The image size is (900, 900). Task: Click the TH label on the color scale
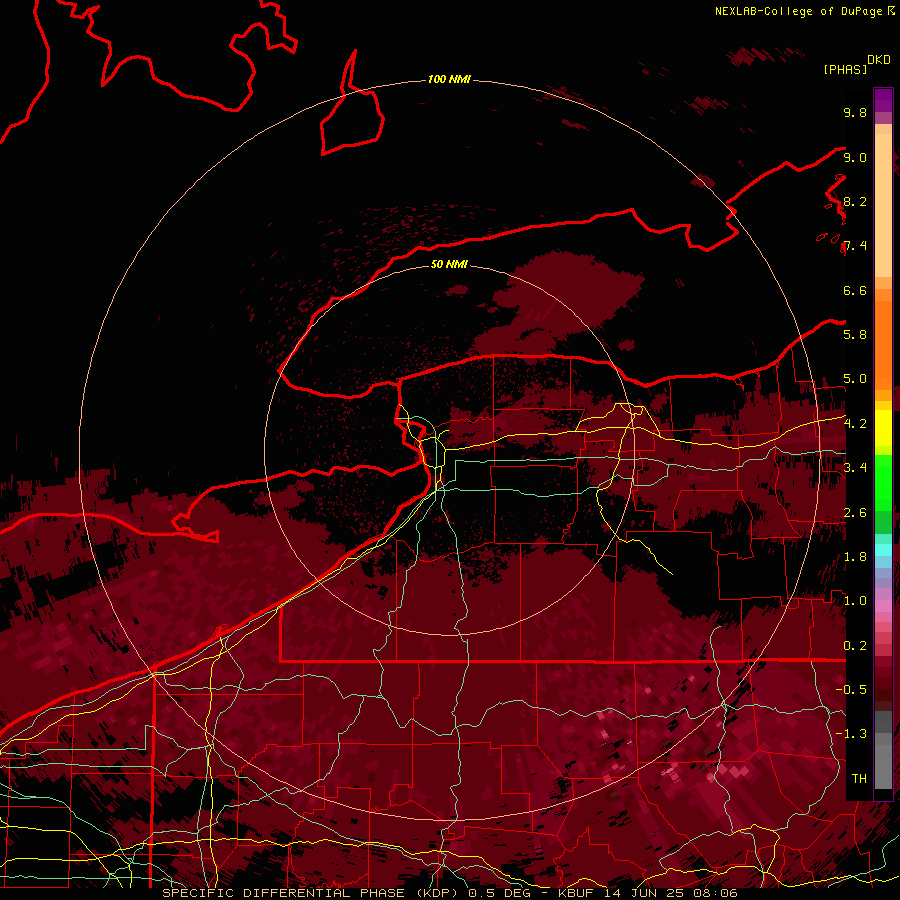859,779
